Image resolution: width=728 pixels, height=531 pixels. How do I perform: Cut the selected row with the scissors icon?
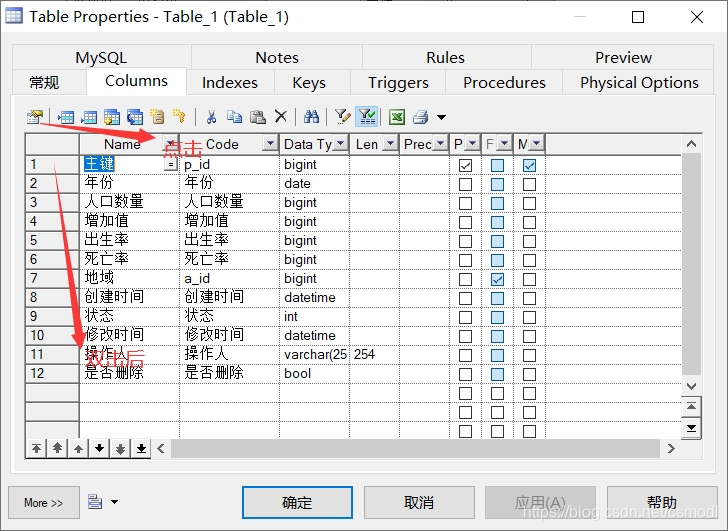211,117
